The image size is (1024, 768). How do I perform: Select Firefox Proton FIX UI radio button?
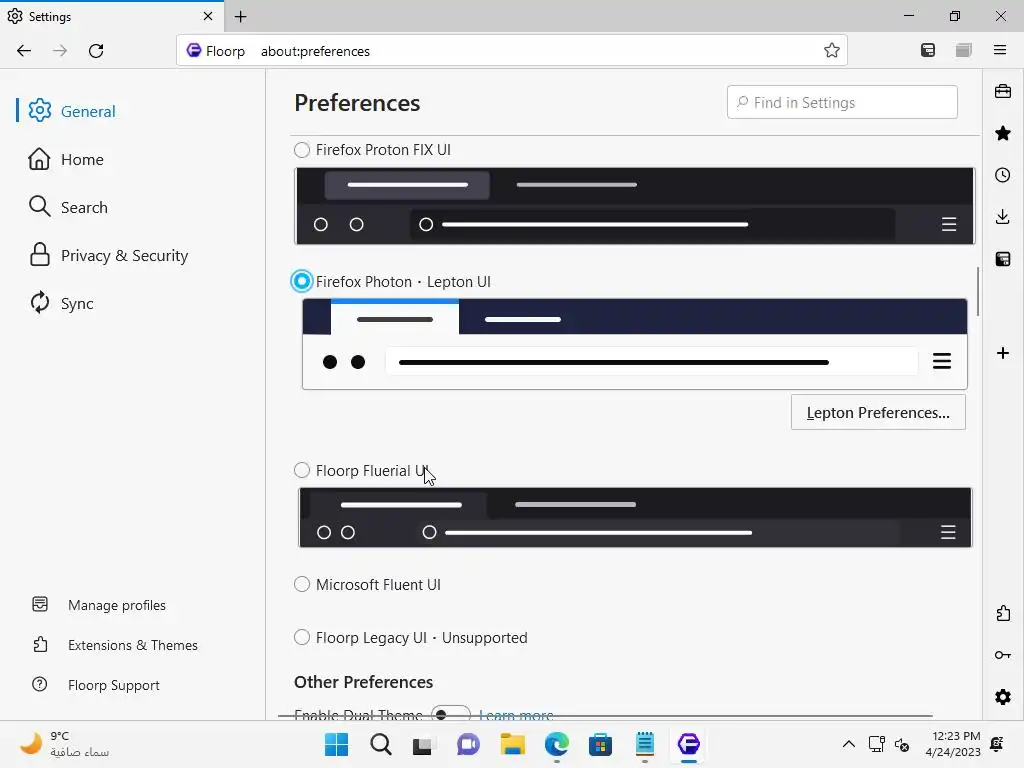click(x=302, y=150)
